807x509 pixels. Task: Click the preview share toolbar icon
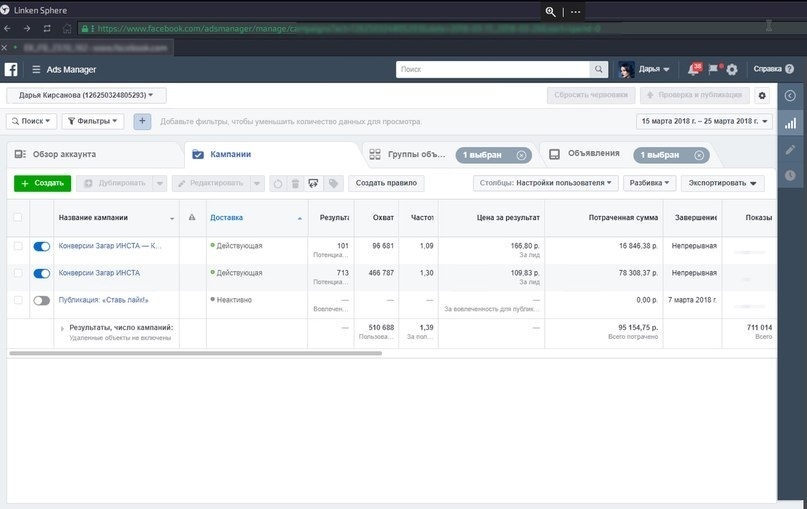click(313, 183)
